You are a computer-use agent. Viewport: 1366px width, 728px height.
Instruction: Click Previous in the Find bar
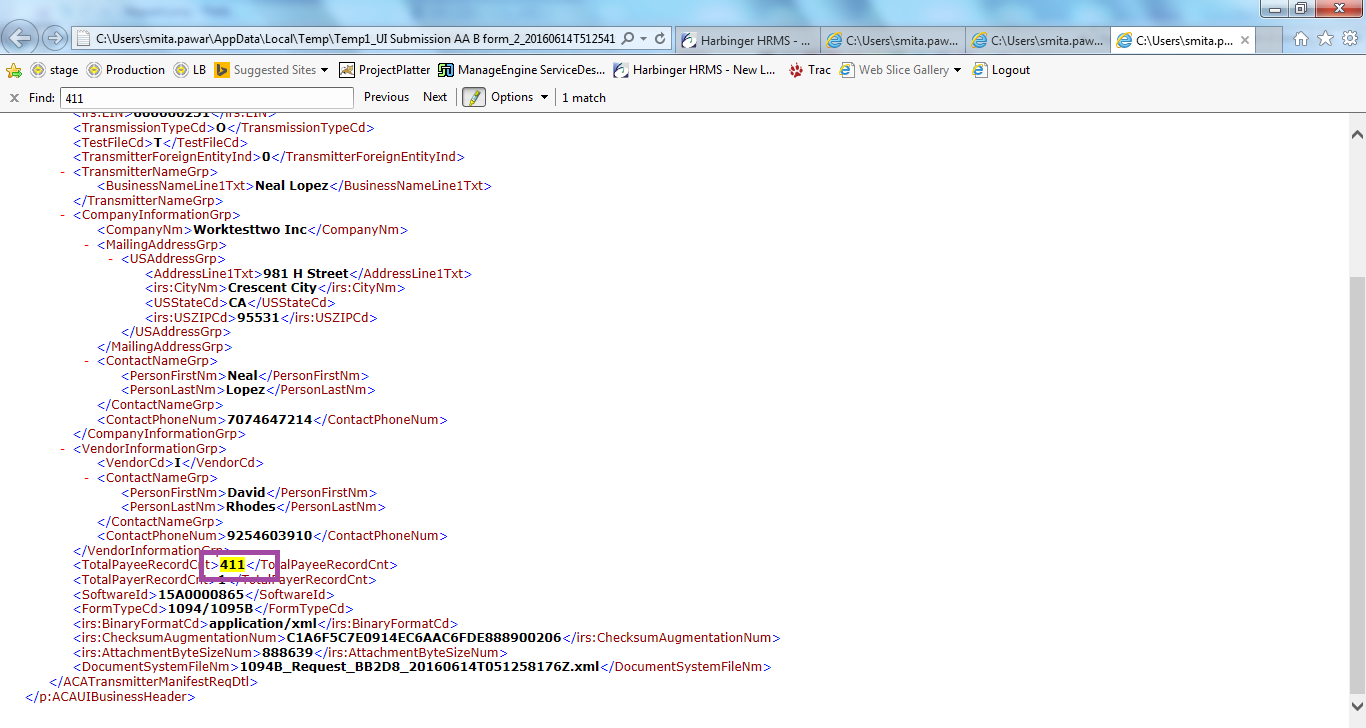(x=386, y=97)
